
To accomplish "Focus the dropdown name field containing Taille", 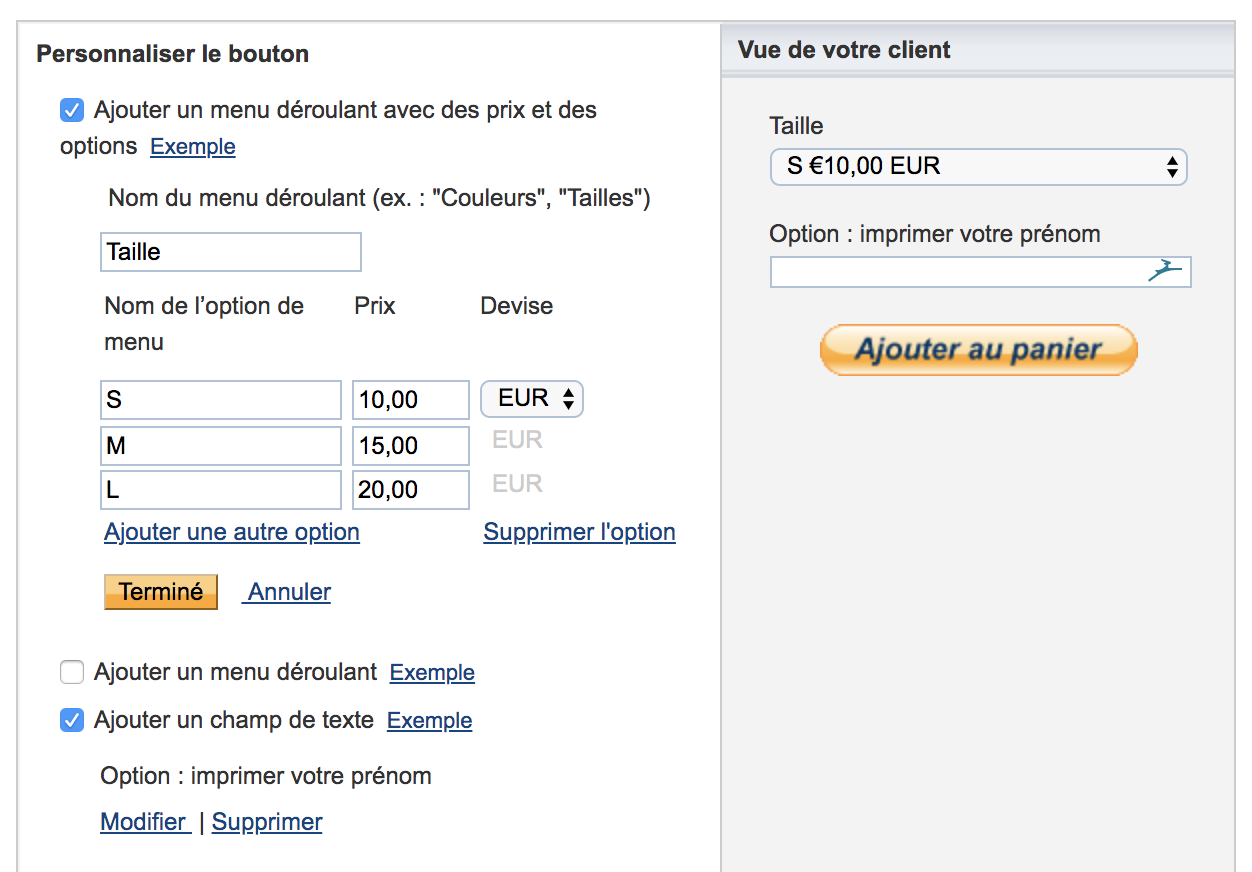I will coord(231,252).
